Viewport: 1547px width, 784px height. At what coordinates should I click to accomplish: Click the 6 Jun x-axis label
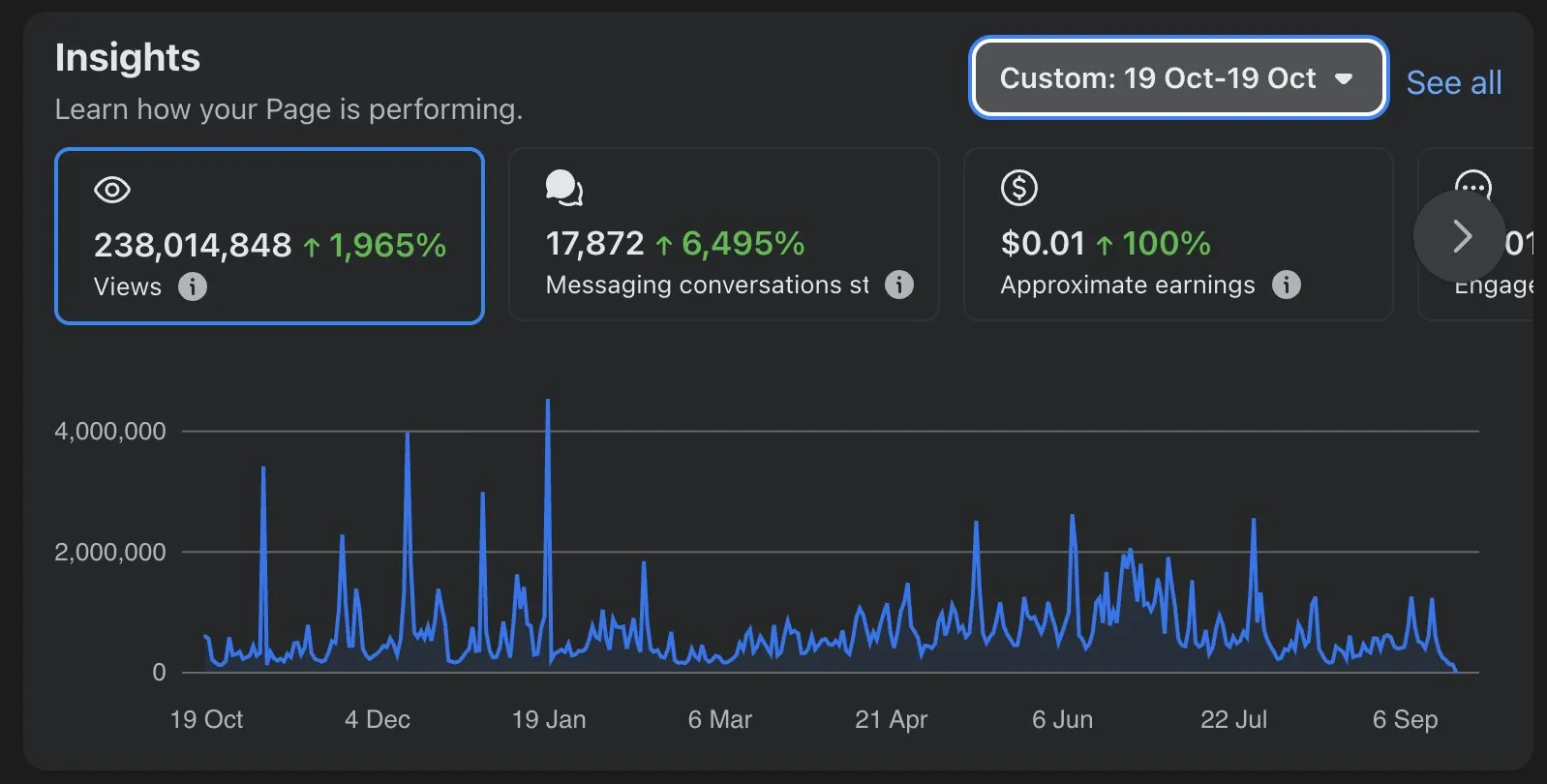(1062, 719)
